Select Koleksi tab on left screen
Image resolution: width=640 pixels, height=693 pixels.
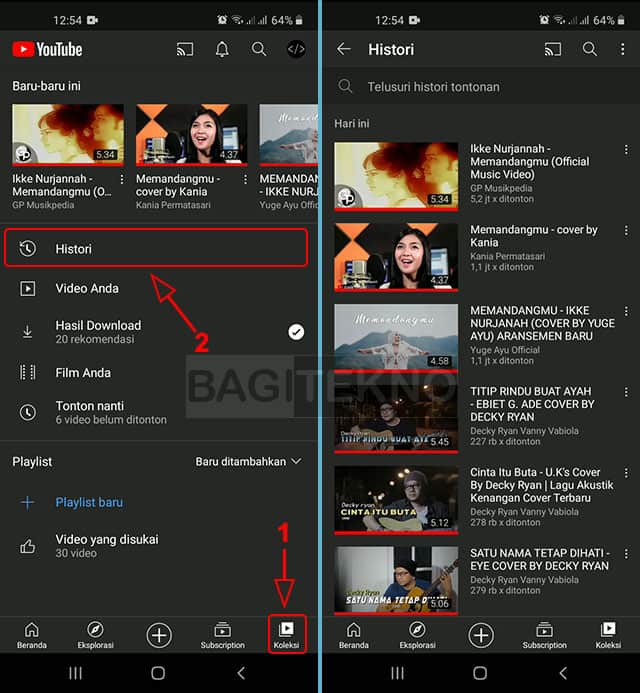tap(286, 635)
